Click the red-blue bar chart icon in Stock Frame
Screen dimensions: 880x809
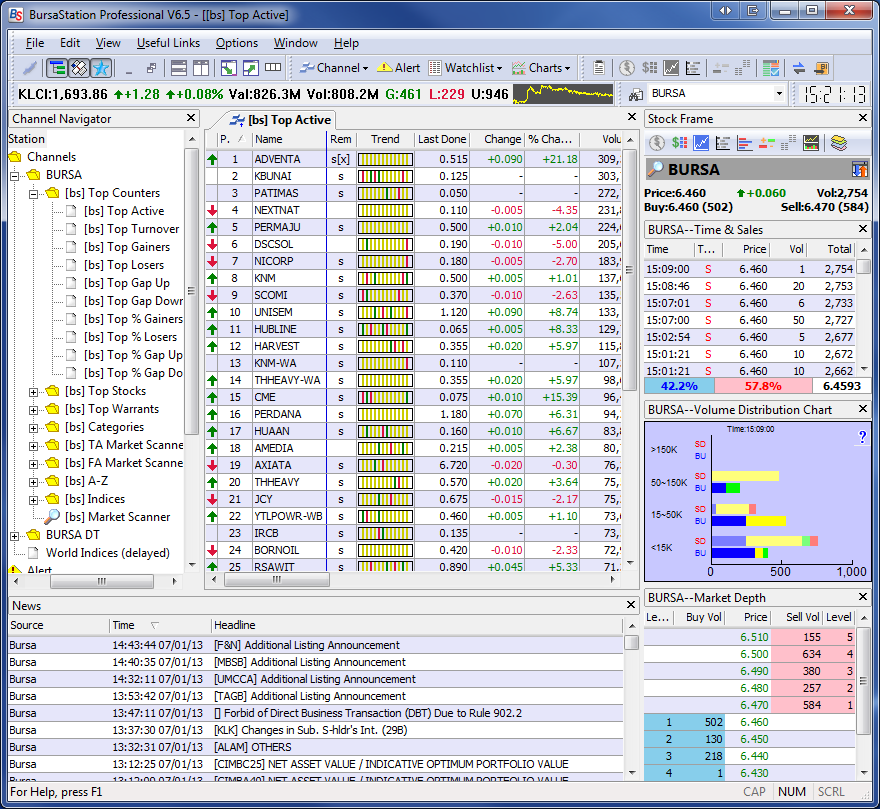[745, 143]
